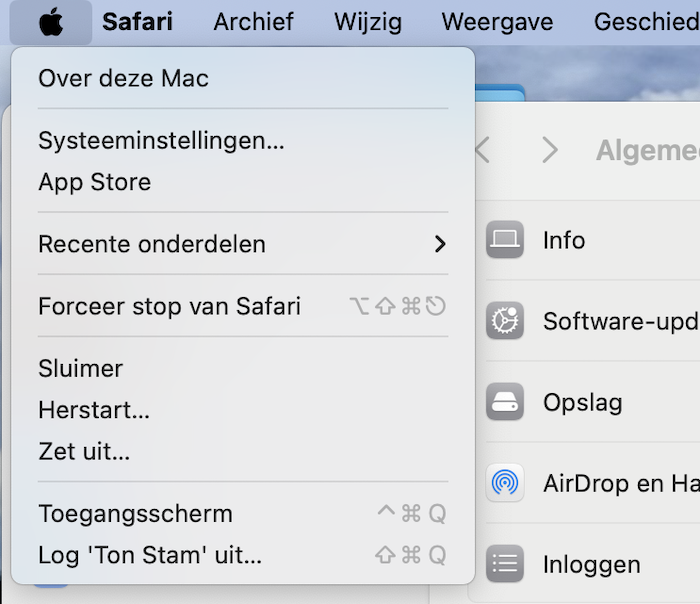Click the Software-update gear icon
The image size is (700, 604).
(x=505, y=321)
